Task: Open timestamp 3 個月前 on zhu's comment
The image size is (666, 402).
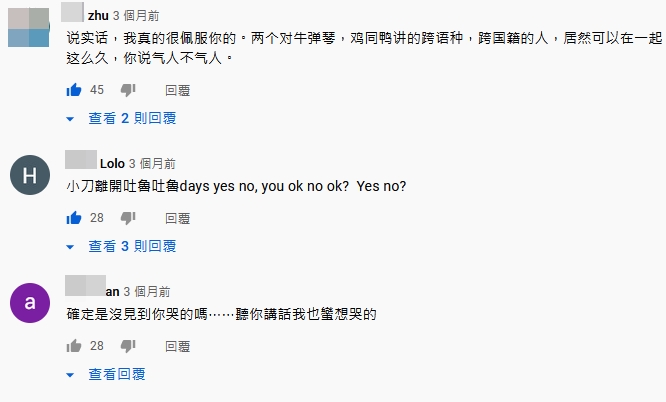Action: point(136,16)
